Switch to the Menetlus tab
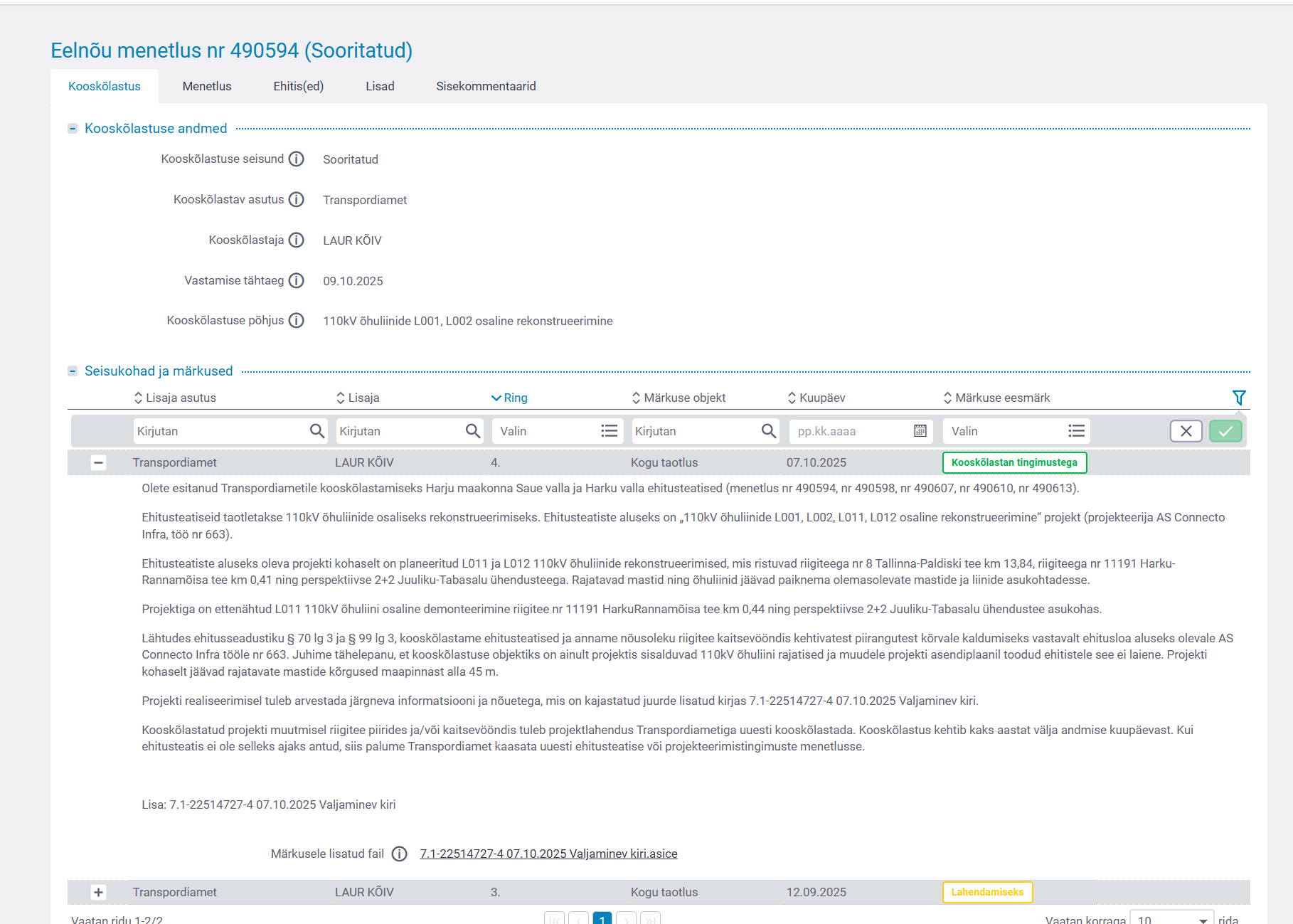Screen dimensions: 1293x924 (x=206, y=86)
